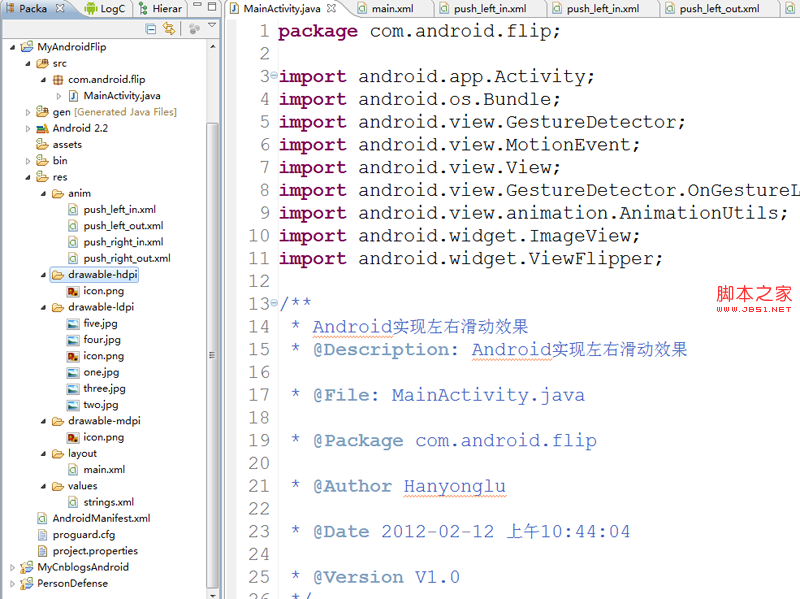Expand bin folder node
800x599 pixels.
[28, 161]
